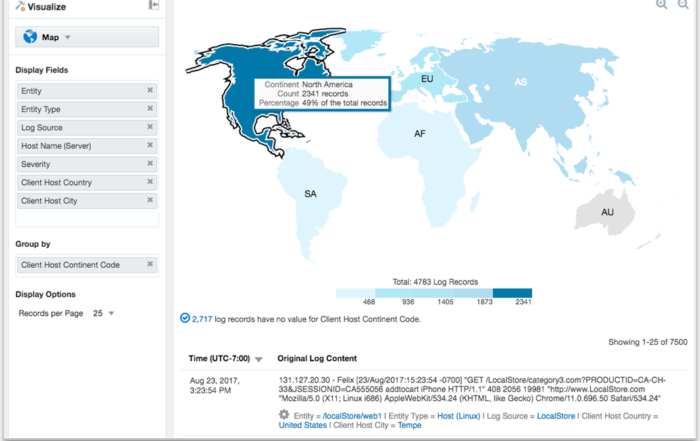Select the Entity field chip
Image resolution: width=700 pixels, height=441 pixels.
[x=87, y=91]
